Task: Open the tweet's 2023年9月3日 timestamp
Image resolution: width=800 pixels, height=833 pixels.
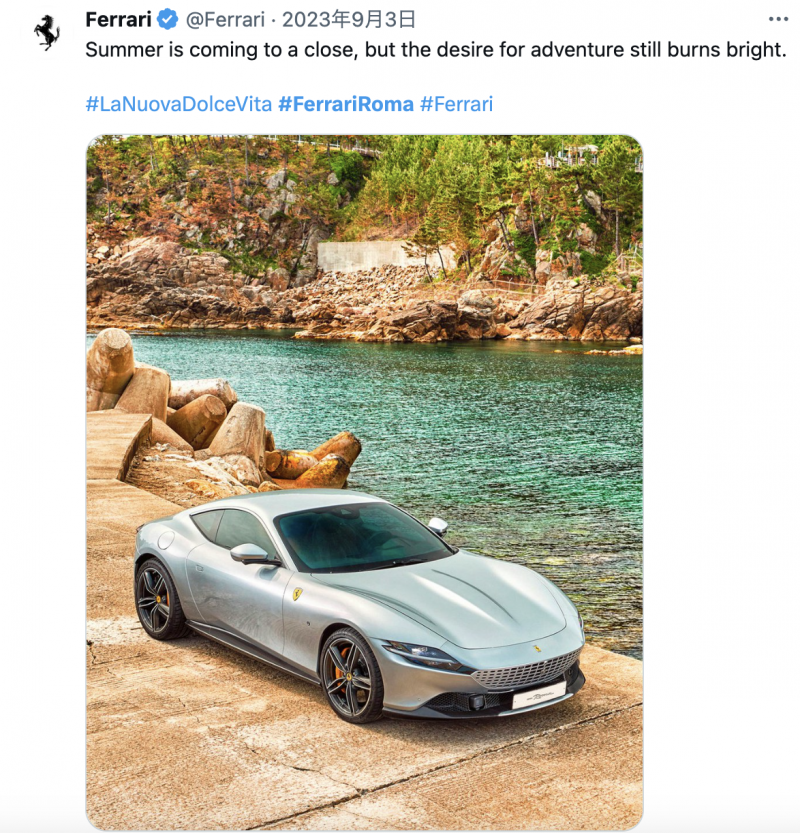Action: pyautogui.click(x=348, y=20)
